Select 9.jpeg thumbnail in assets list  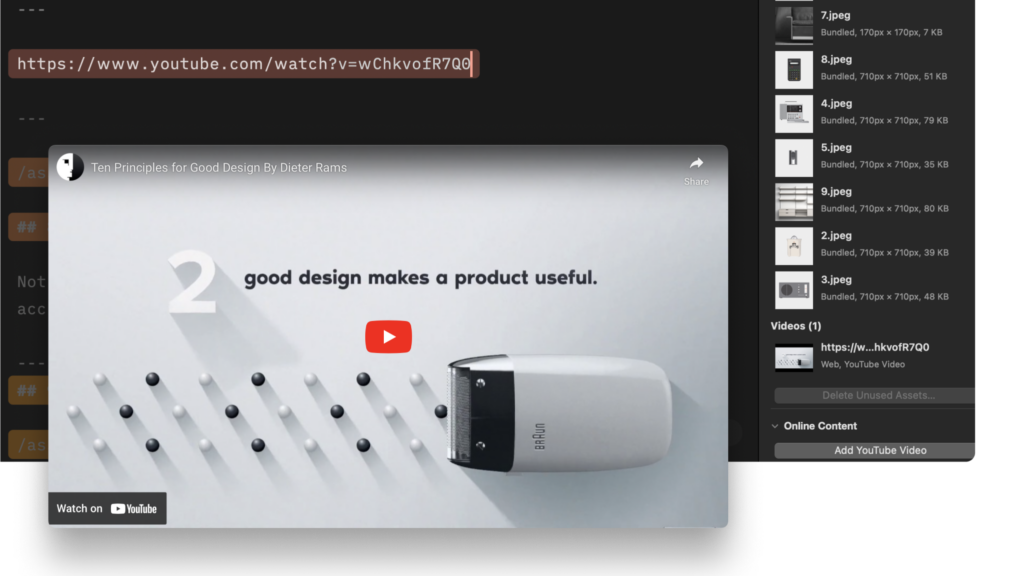(x=793, y=202)
